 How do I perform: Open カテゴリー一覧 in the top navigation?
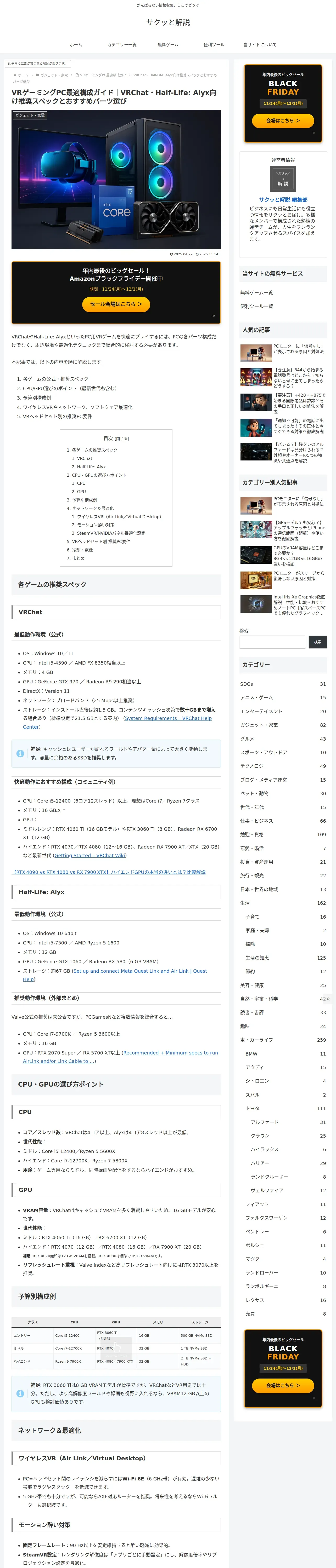click(122, 45)
